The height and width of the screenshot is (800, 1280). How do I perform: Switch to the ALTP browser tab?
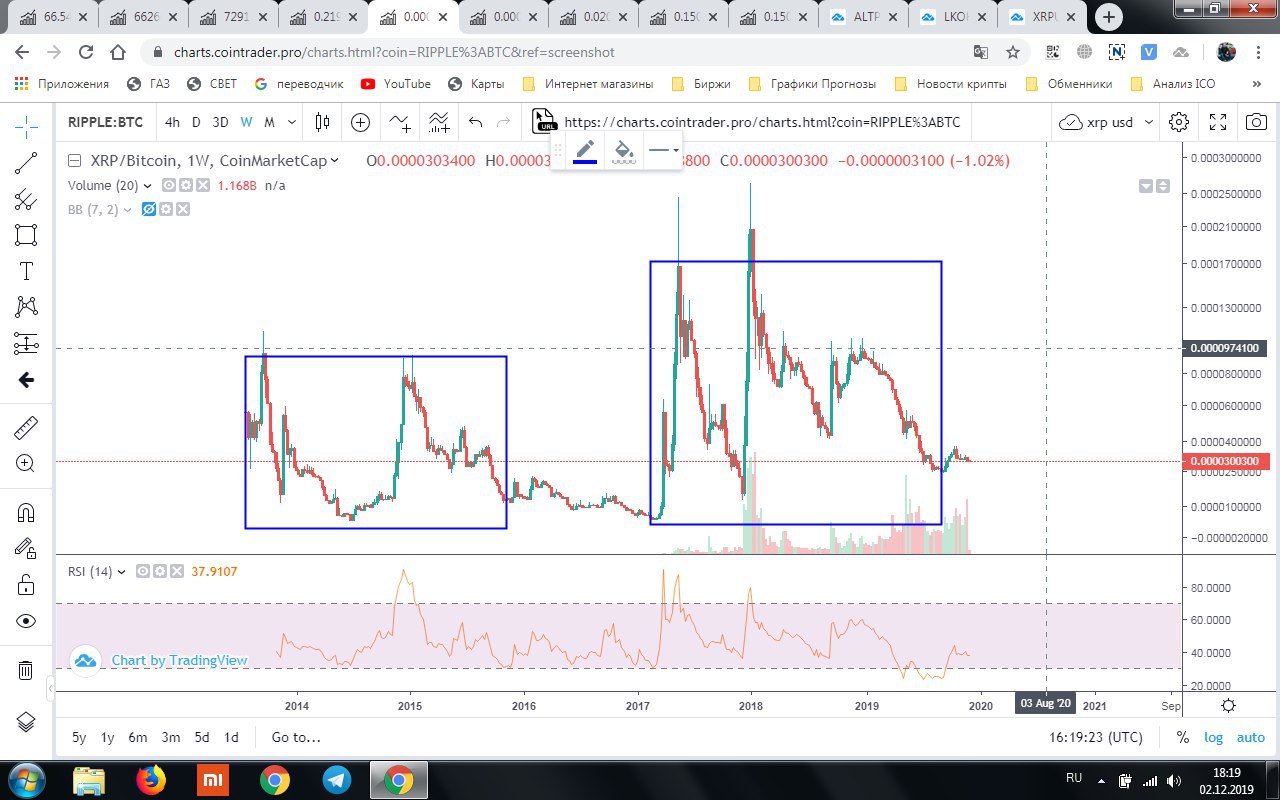point(863,17)
